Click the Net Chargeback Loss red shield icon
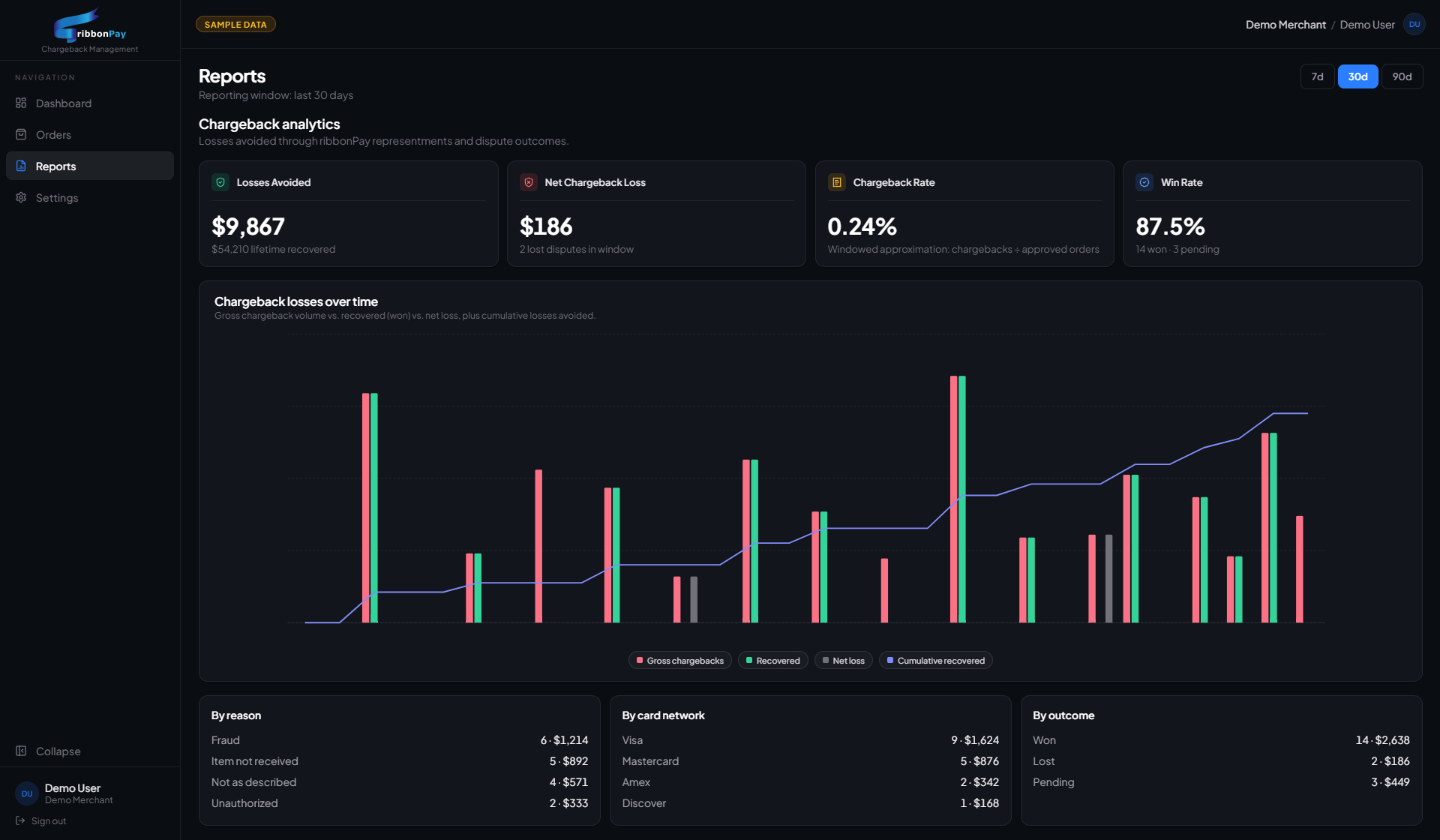The width and height of the screenshot is (1440, 840). (529, 182)
